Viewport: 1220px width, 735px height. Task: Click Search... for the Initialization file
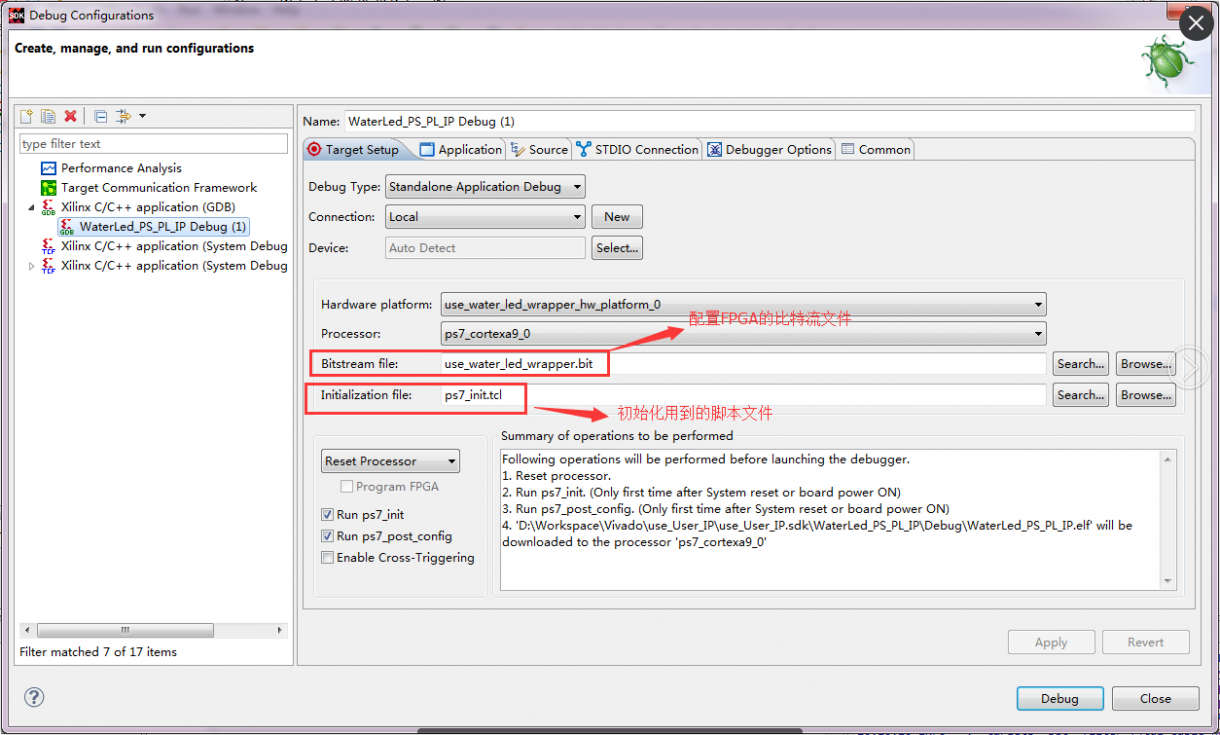click(1081, 395)
